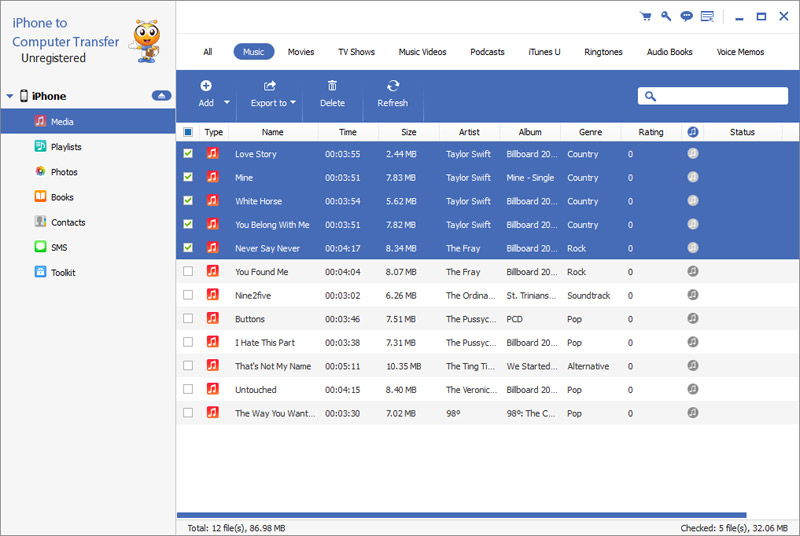800x536 pixels.
Task: Click the status disc icon for Mine
Action: 692,177
